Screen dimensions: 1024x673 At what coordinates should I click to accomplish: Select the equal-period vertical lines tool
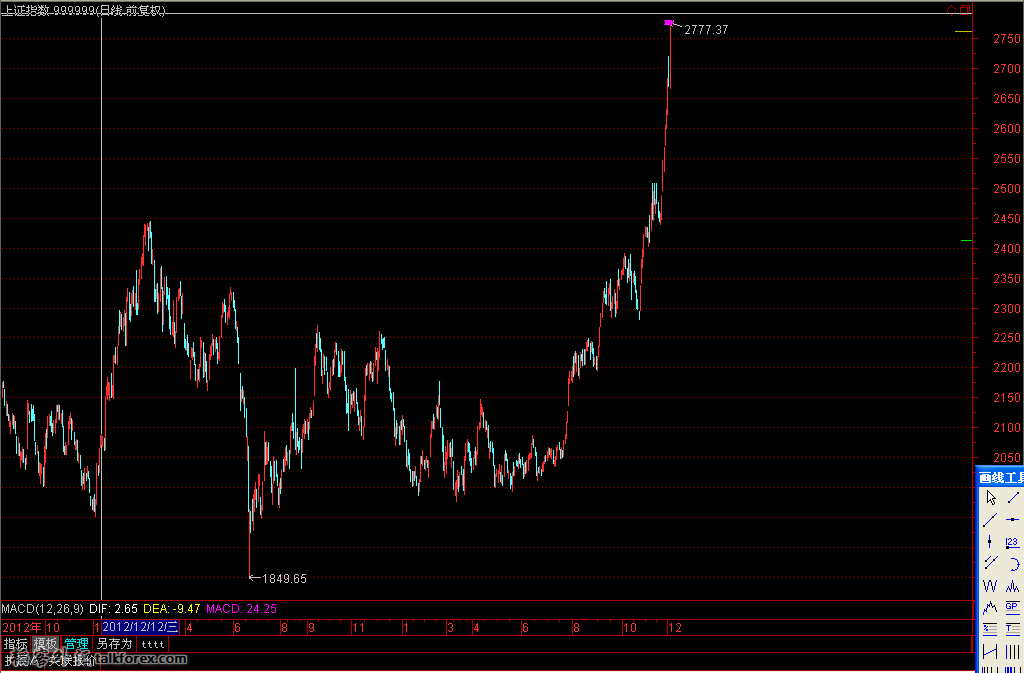(1013, 651)
